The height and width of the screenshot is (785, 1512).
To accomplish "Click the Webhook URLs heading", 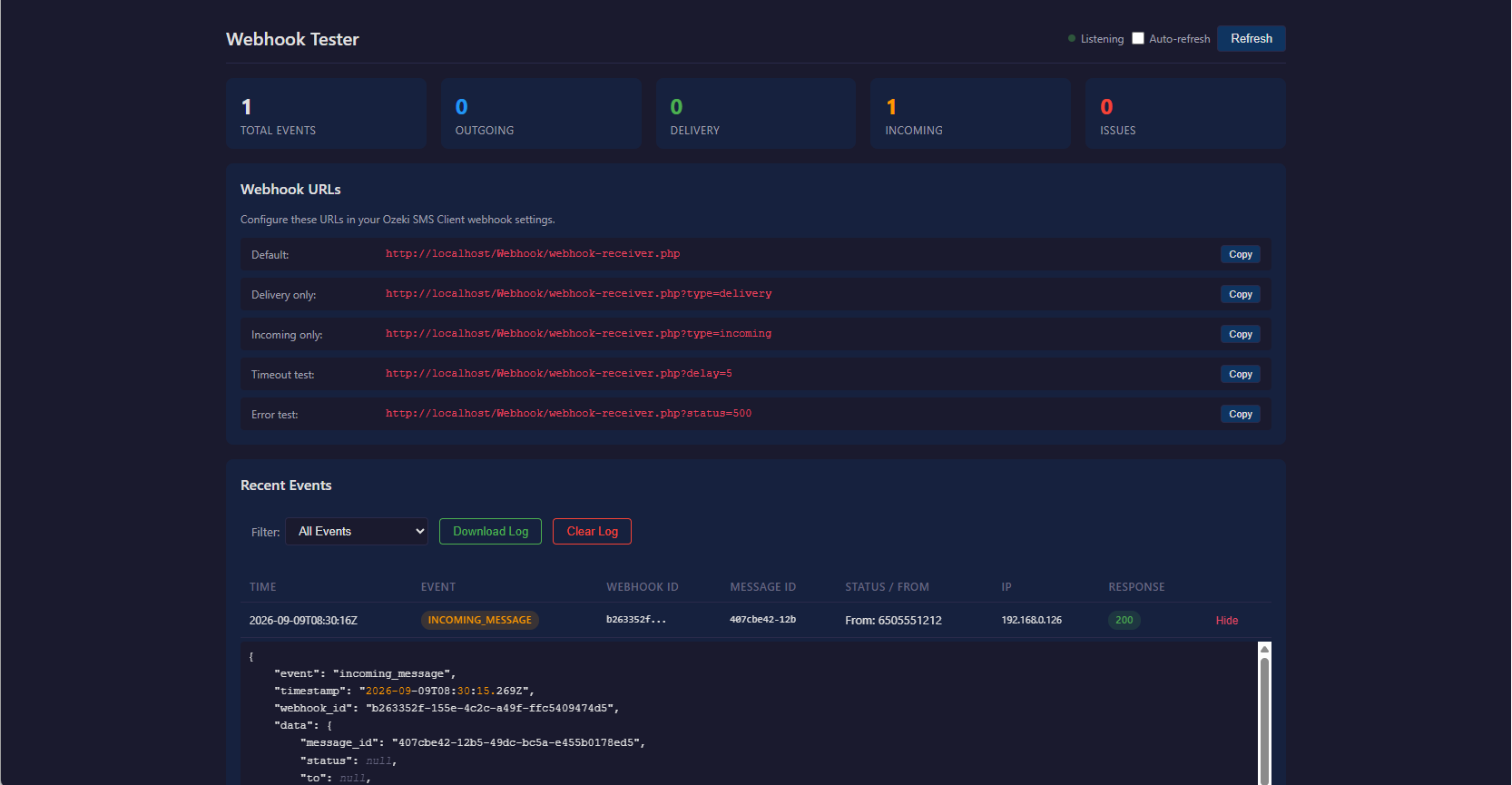I will click(290, 189).
